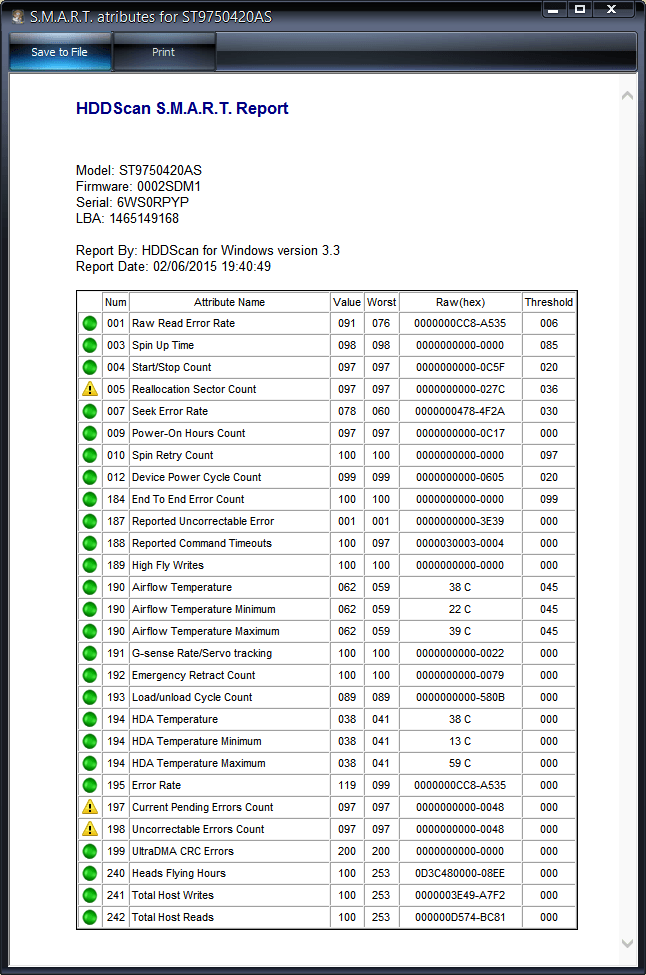Viewport: 646px width, 975px height.
Task: Click the green status icon for Spin Up Time
Action: click(90, 345)
